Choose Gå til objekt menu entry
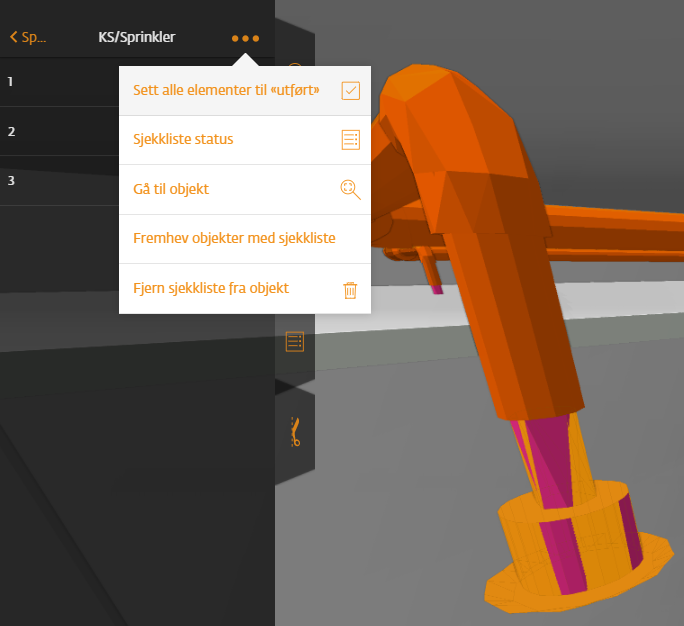This screenshot has height=626, width=684. pos(245,189)
